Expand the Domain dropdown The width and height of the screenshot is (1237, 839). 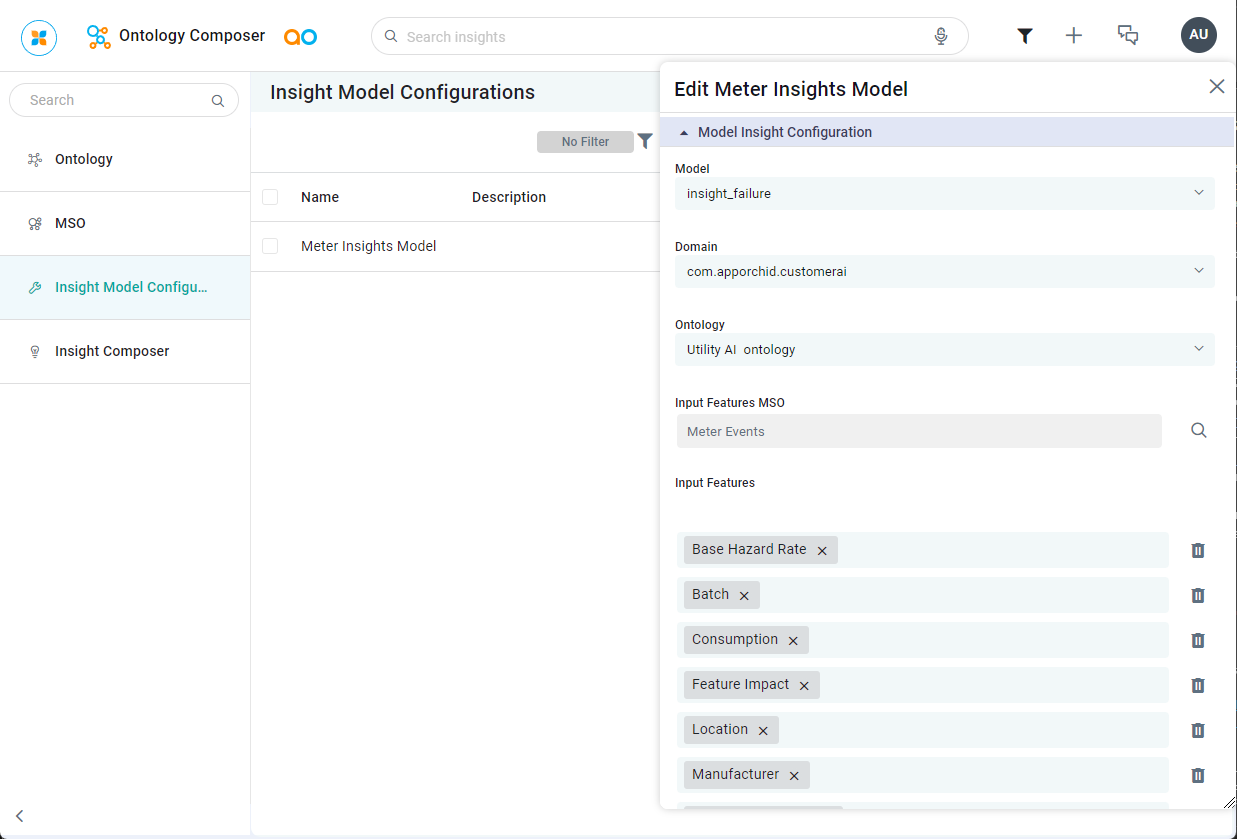944,271
